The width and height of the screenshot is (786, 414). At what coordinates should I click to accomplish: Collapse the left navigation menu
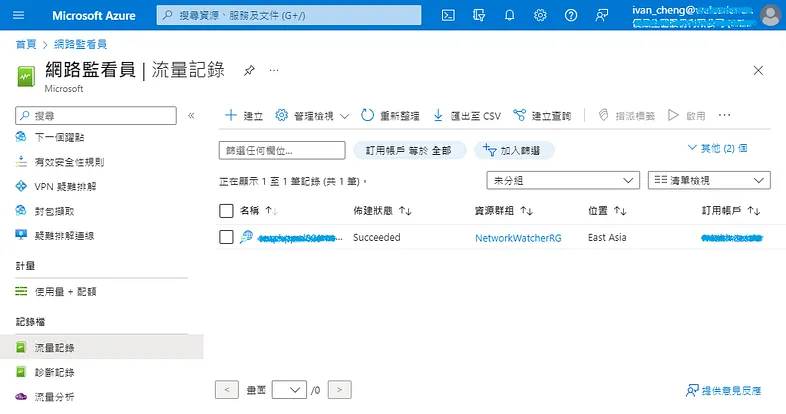[x=191, y=116]
